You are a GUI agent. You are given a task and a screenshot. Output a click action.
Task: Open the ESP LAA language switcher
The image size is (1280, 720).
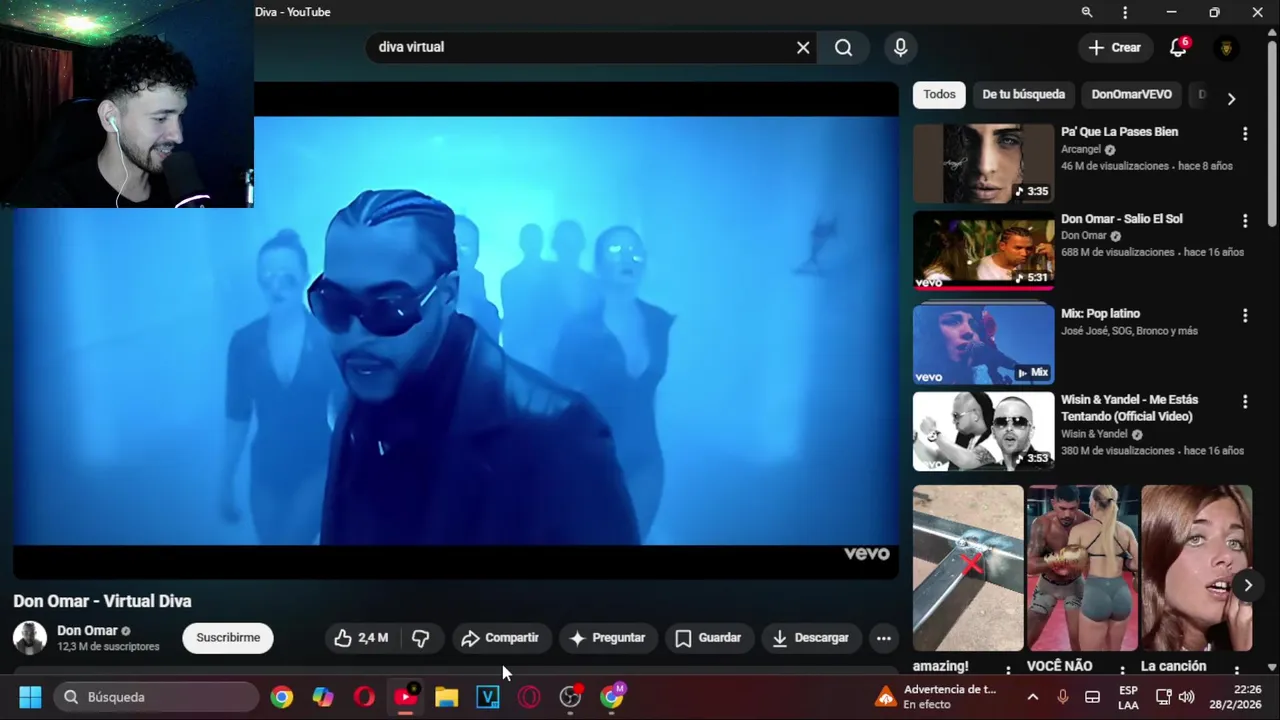coord(1128,697)
